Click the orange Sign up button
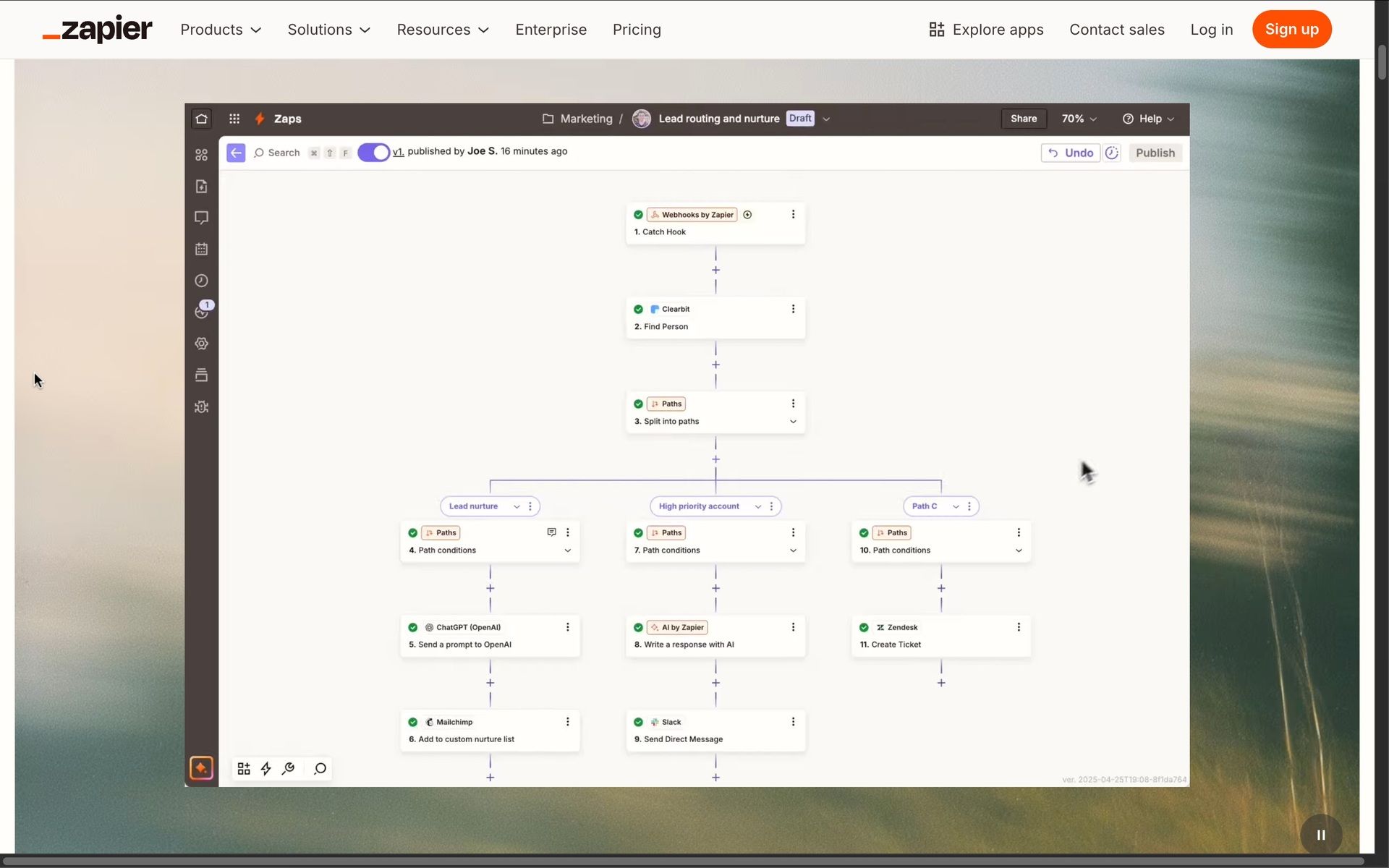 click(x=1292, y=29)
